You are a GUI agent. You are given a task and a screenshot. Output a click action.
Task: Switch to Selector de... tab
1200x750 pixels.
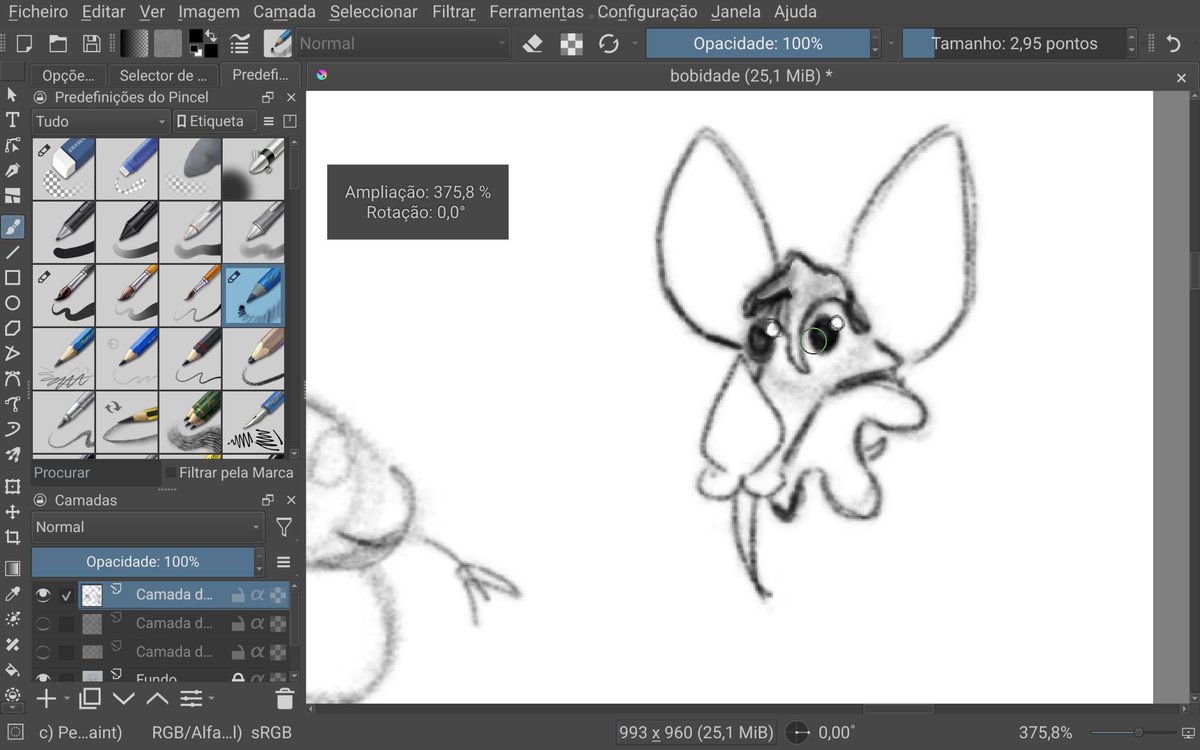point(163,75)
